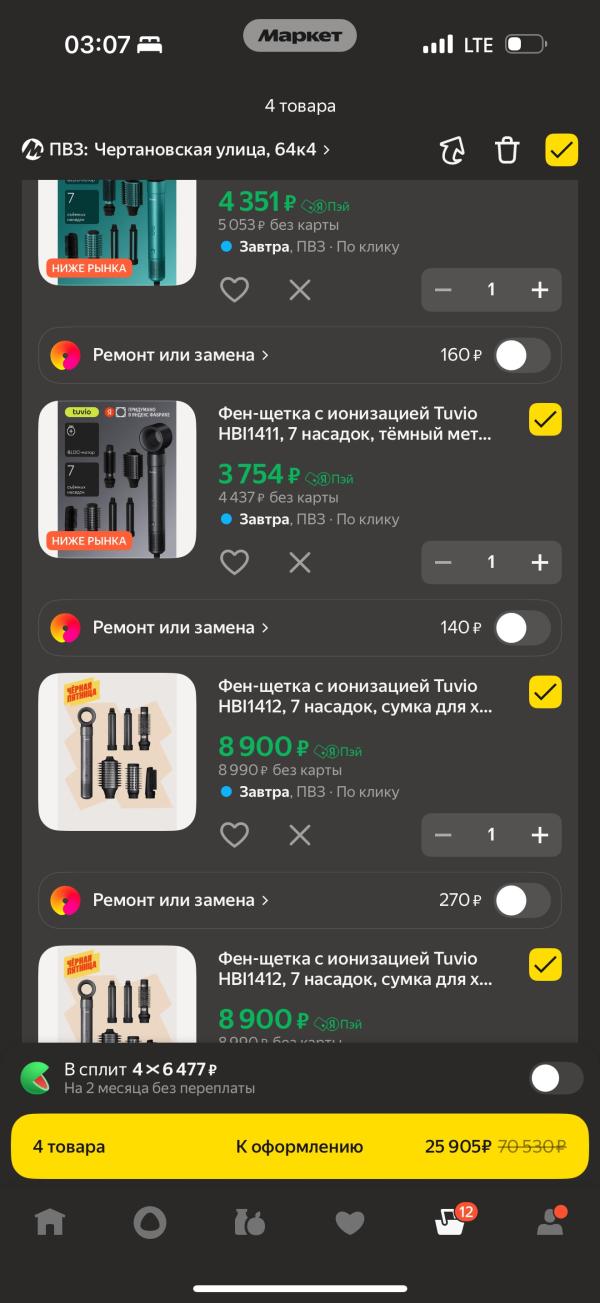Viewport: 600px width, 1303px height.
Task: Open first Tuvio HBI1412 product thumbnail
Action: [x=117, y=752]
